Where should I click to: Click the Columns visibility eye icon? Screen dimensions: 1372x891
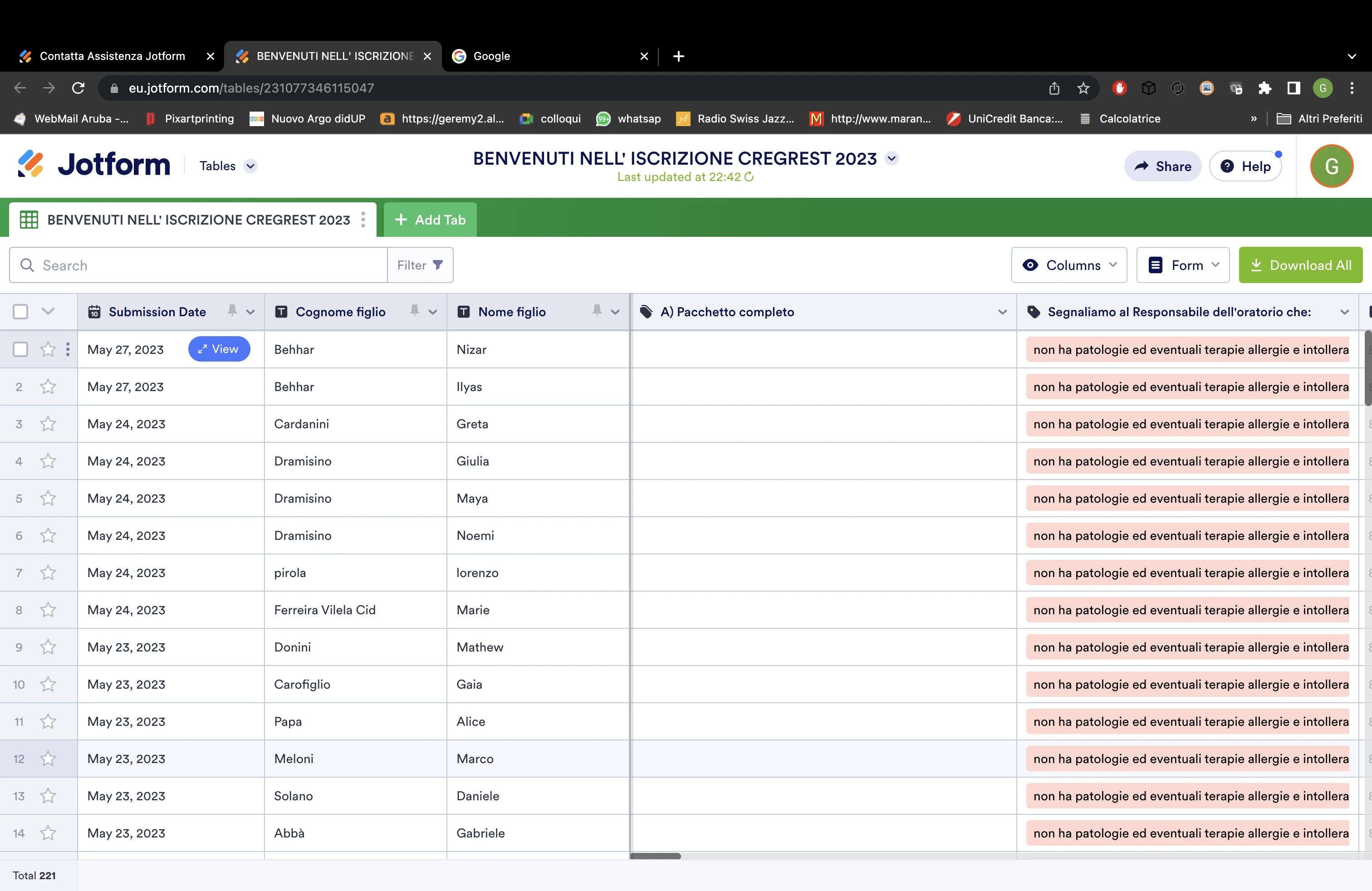pos(1031,265)
